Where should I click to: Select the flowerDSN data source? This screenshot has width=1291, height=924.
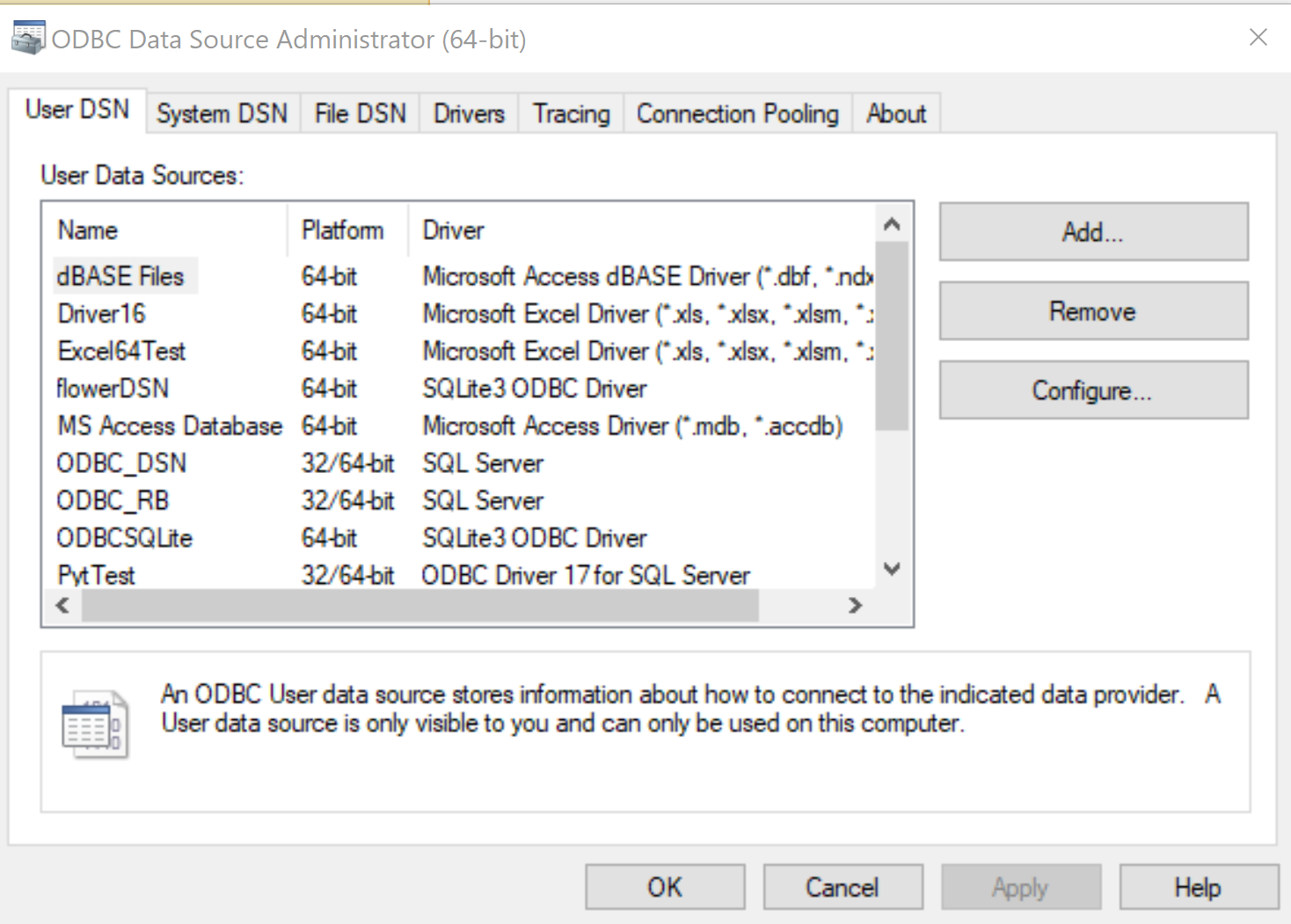[113, 388]
